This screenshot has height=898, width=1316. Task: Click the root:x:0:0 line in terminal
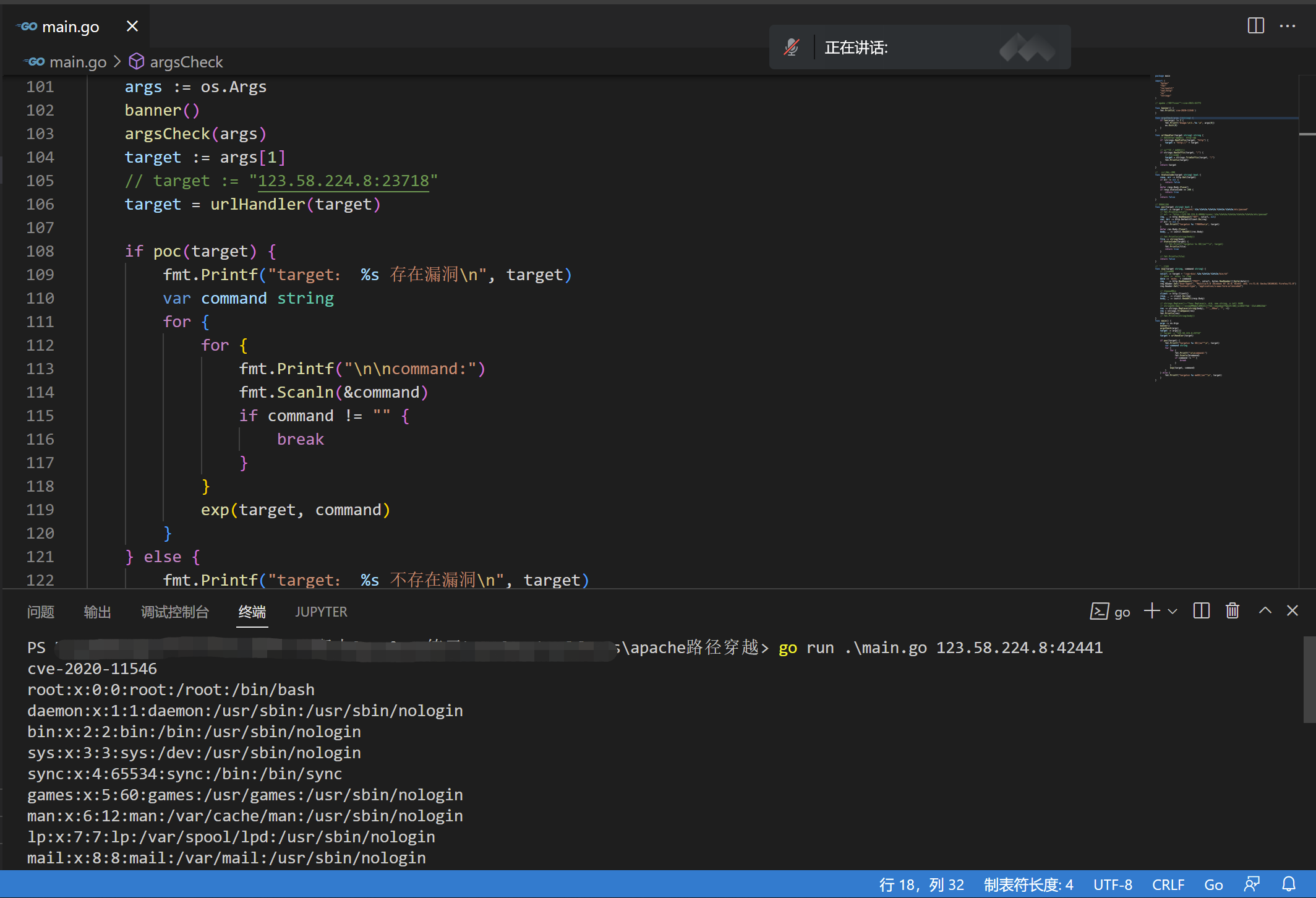click(171, 690)
